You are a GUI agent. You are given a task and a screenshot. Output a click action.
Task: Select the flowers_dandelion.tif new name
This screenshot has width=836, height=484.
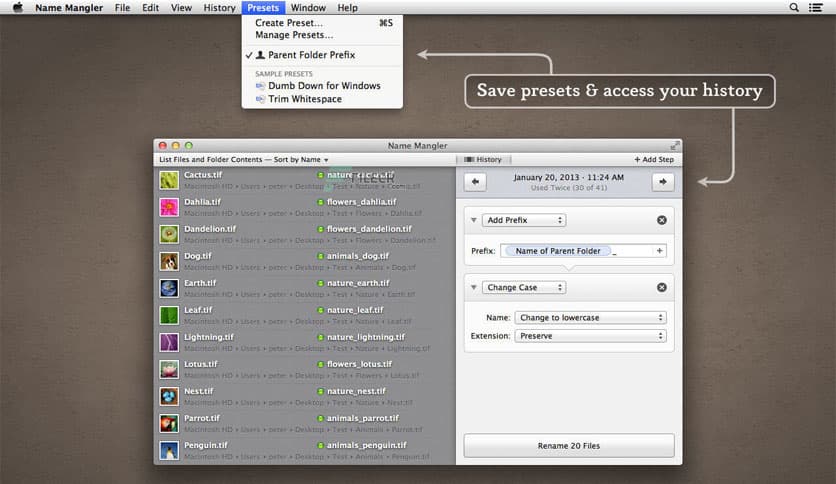(x=369, y=229)
